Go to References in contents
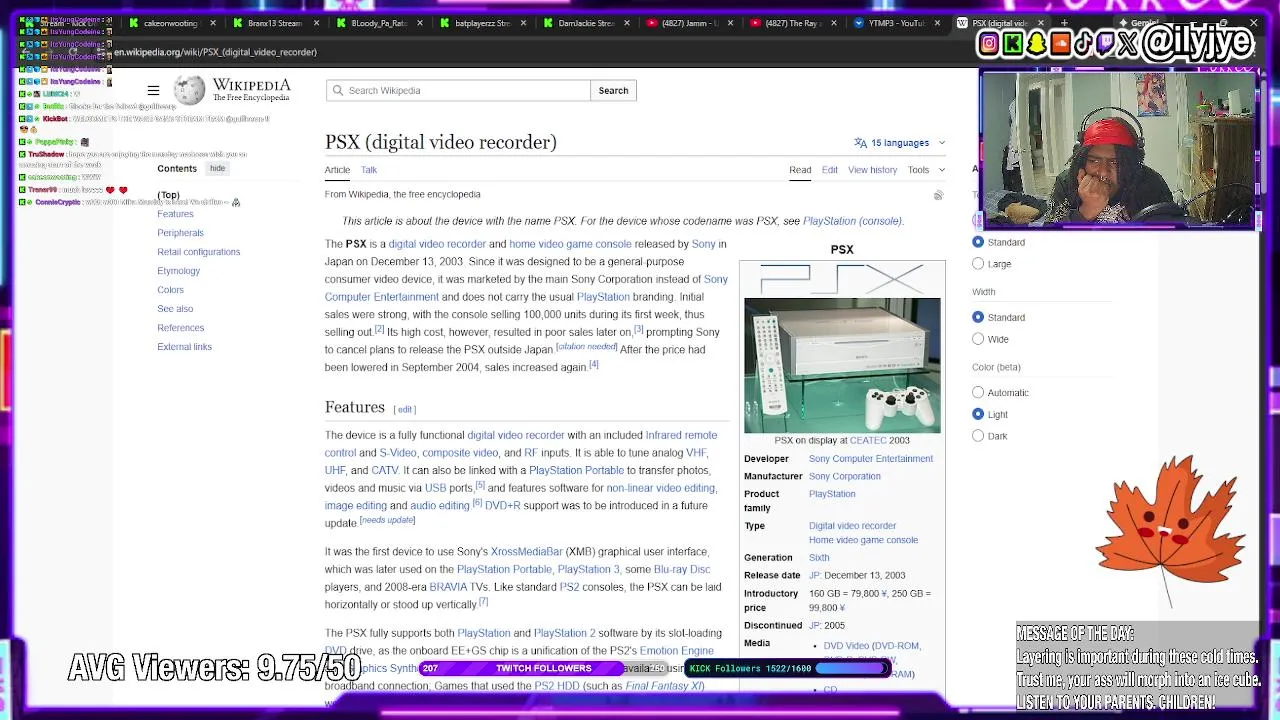Screen dimensions: 1280x720 180,328
